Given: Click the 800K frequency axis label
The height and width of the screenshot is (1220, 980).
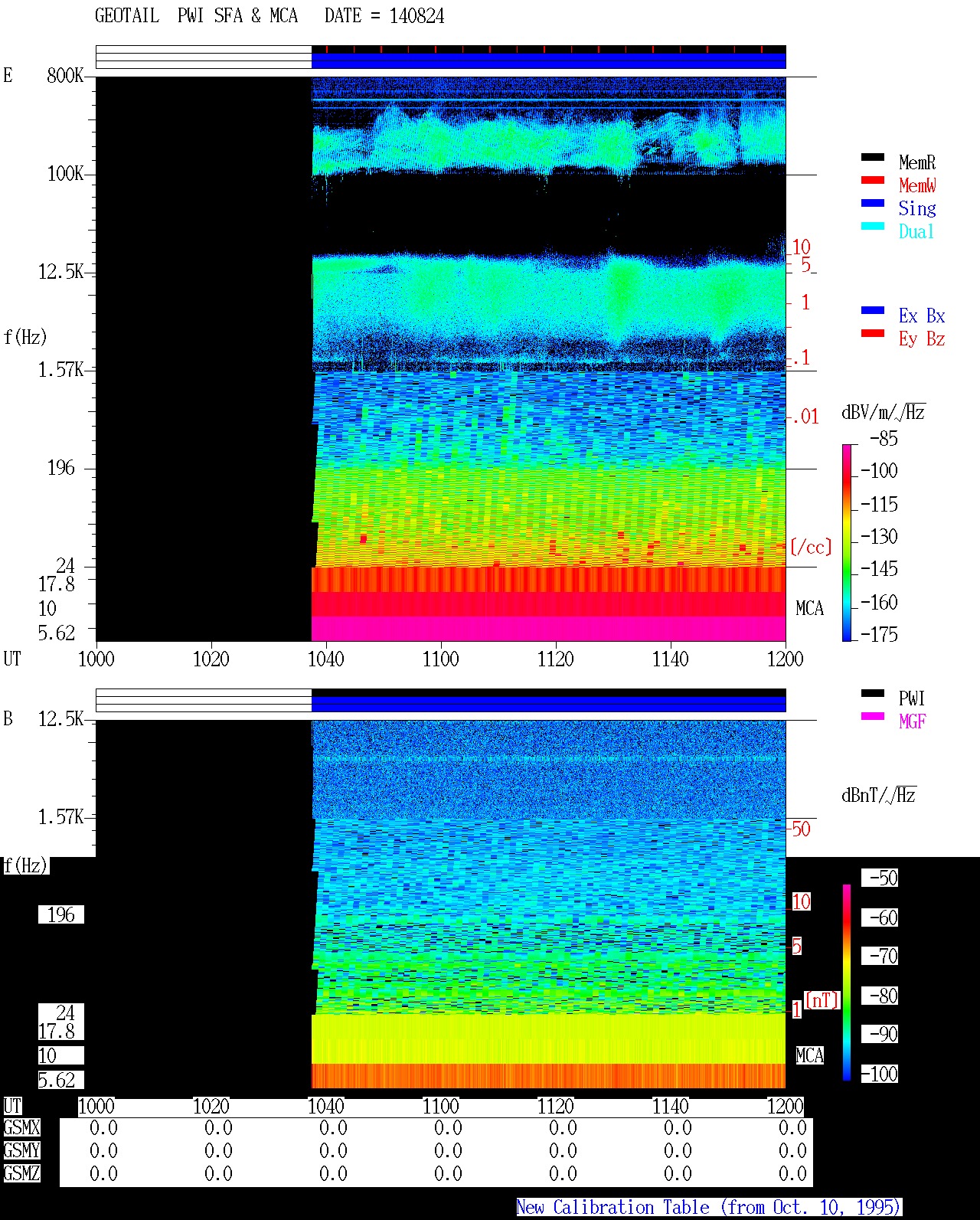Looking at the screenshot, I should pyautogui.click(x=65, y=75).
